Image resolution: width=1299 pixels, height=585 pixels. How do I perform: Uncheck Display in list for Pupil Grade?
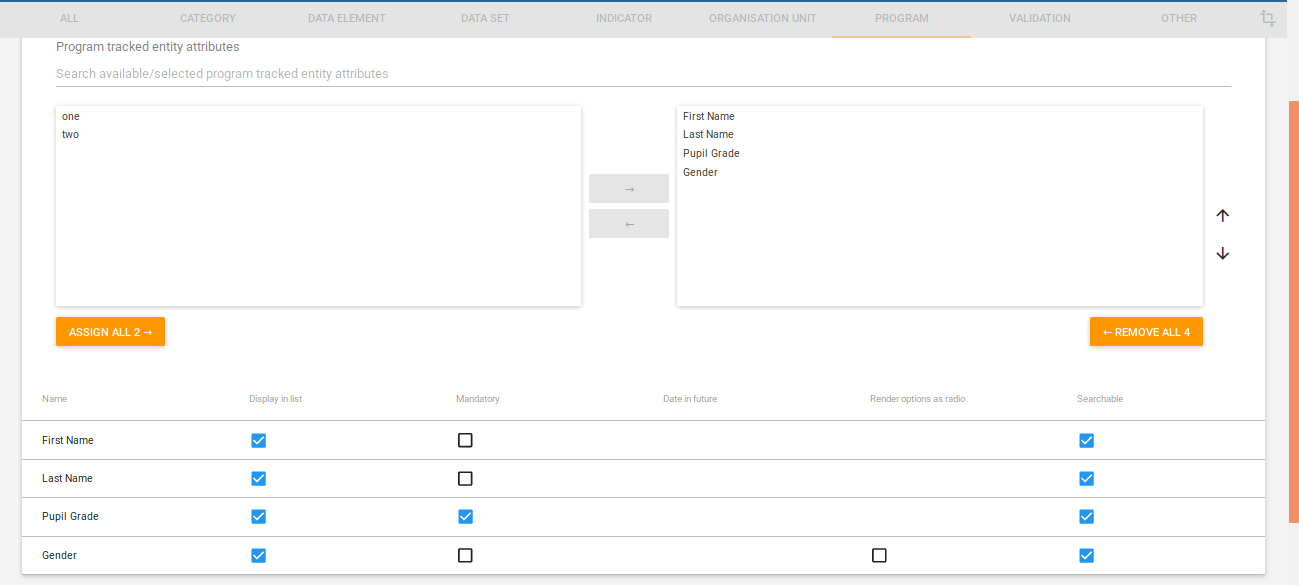[258, 516]
